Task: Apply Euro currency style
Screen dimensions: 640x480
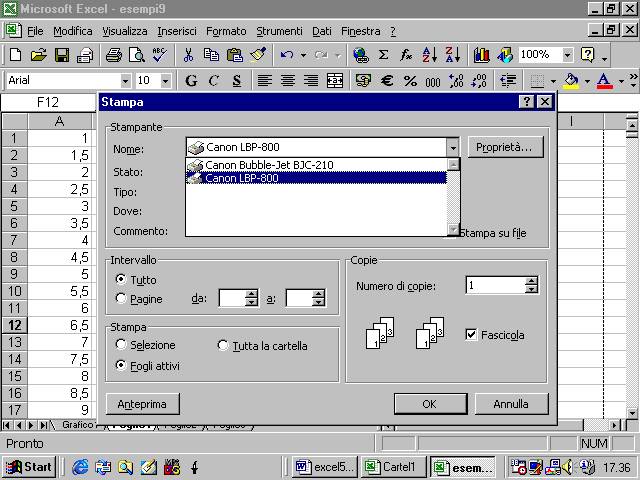Action: tap(387, 81)
